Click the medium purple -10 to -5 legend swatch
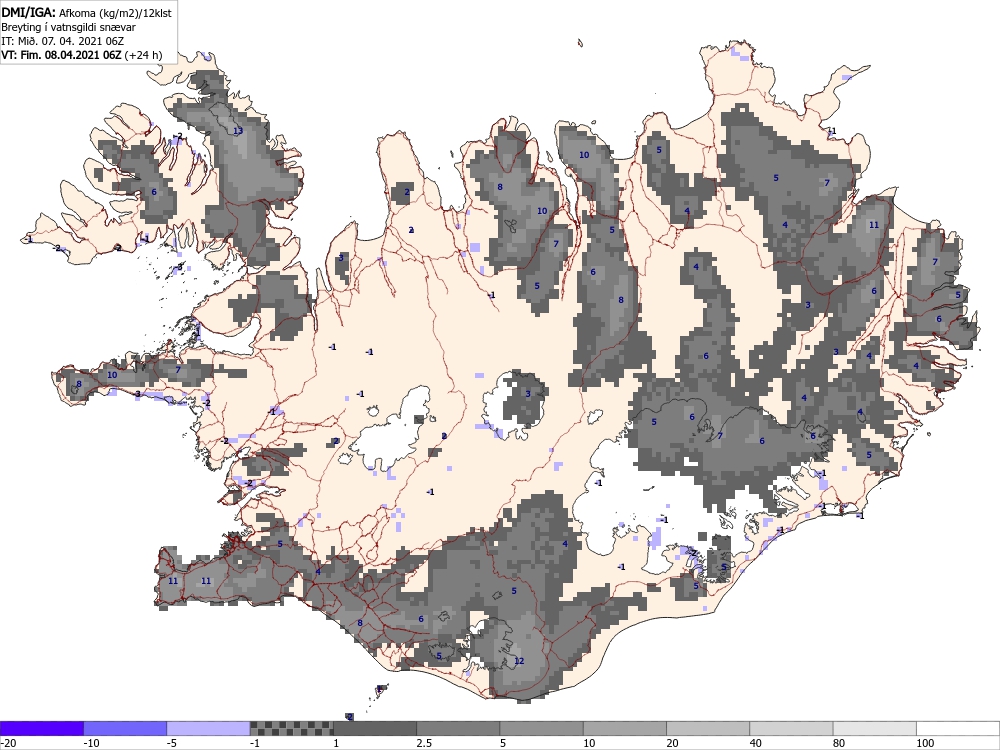The height and width of the screenshot is (750, 1000). (125, 728)
